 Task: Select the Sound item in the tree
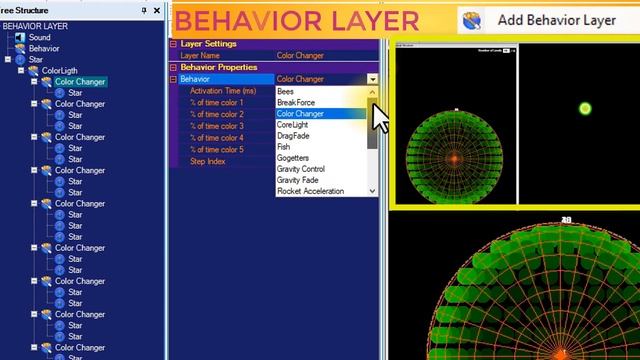tap(40, 38)
